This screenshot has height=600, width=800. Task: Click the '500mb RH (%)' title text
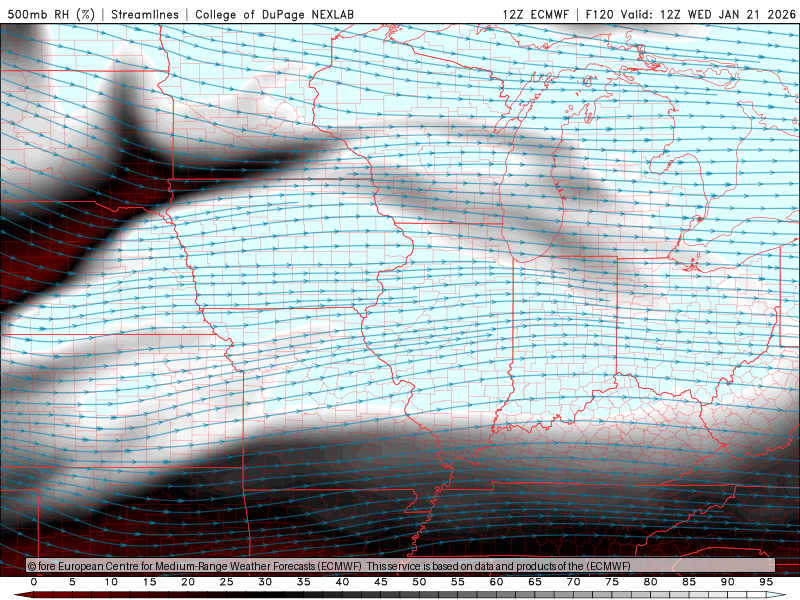click(x=51, y=14)
